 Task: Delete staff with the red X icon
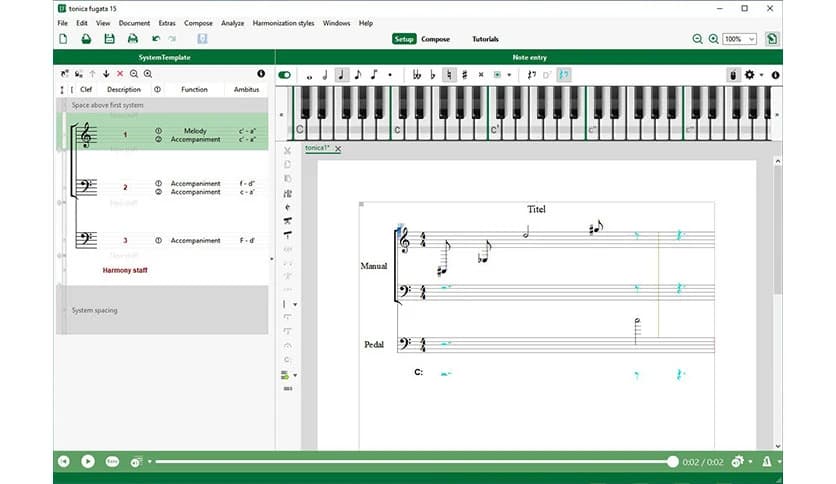tap(120, 74)
